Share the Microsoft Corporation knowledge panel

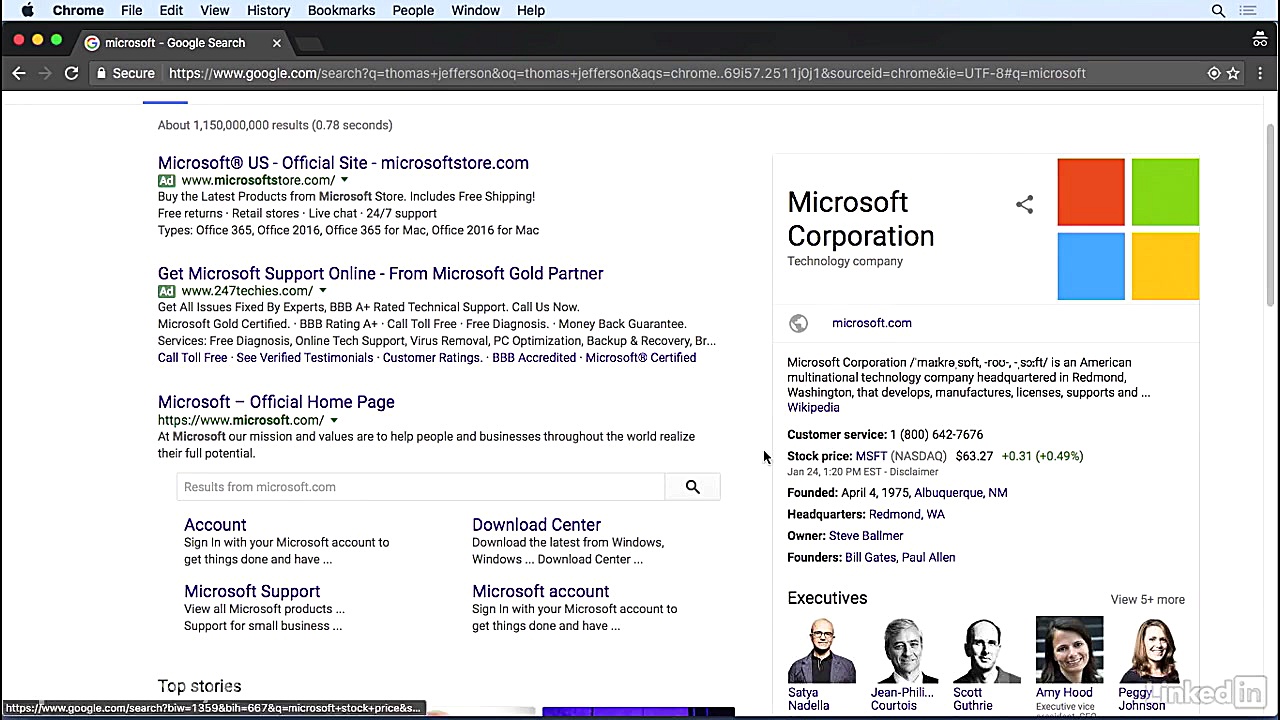pos(1024,205)
